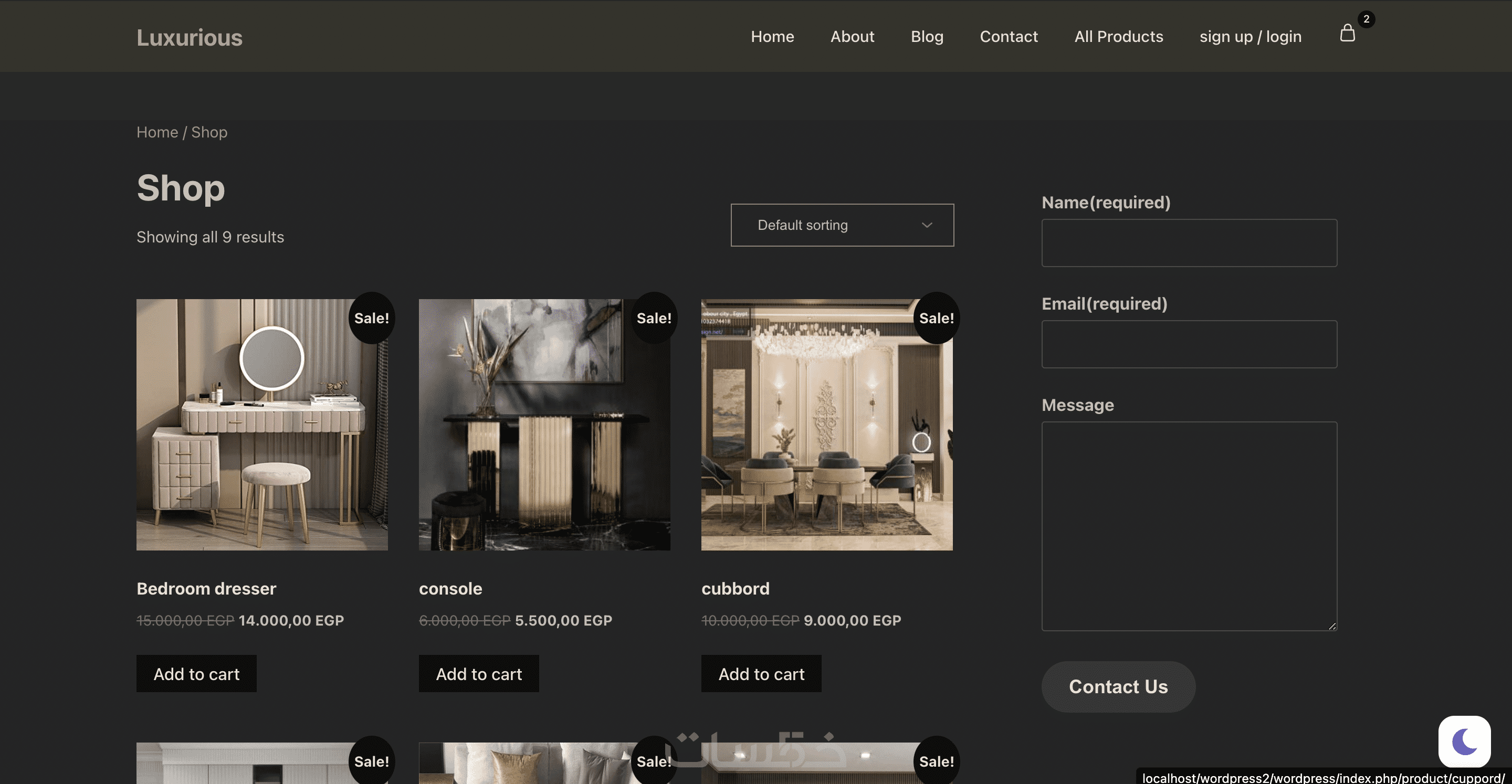Viewport: 1512px width, 784px height.
Task: Click the sorting dropdown chevron arrow
Action: [927, 225]
